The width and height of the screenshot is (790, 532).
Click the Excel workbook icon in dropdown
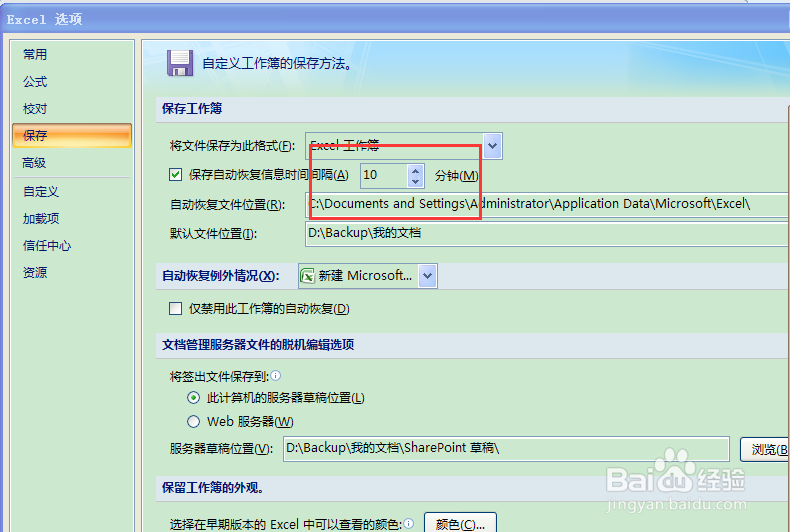pyautogui.click(x=307, y=276)
